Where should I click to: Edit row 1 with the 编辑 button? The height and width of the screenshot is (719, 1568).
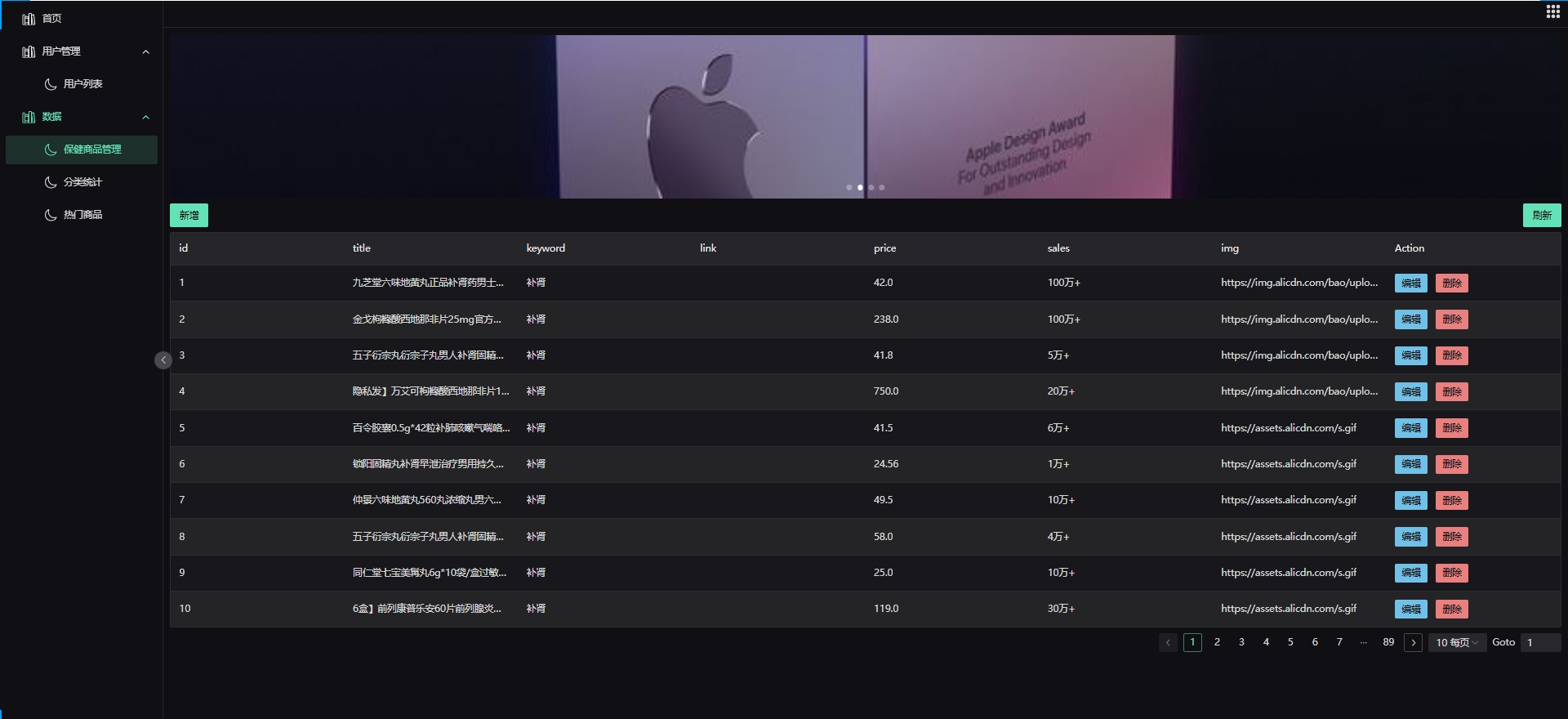point(1410,283)
